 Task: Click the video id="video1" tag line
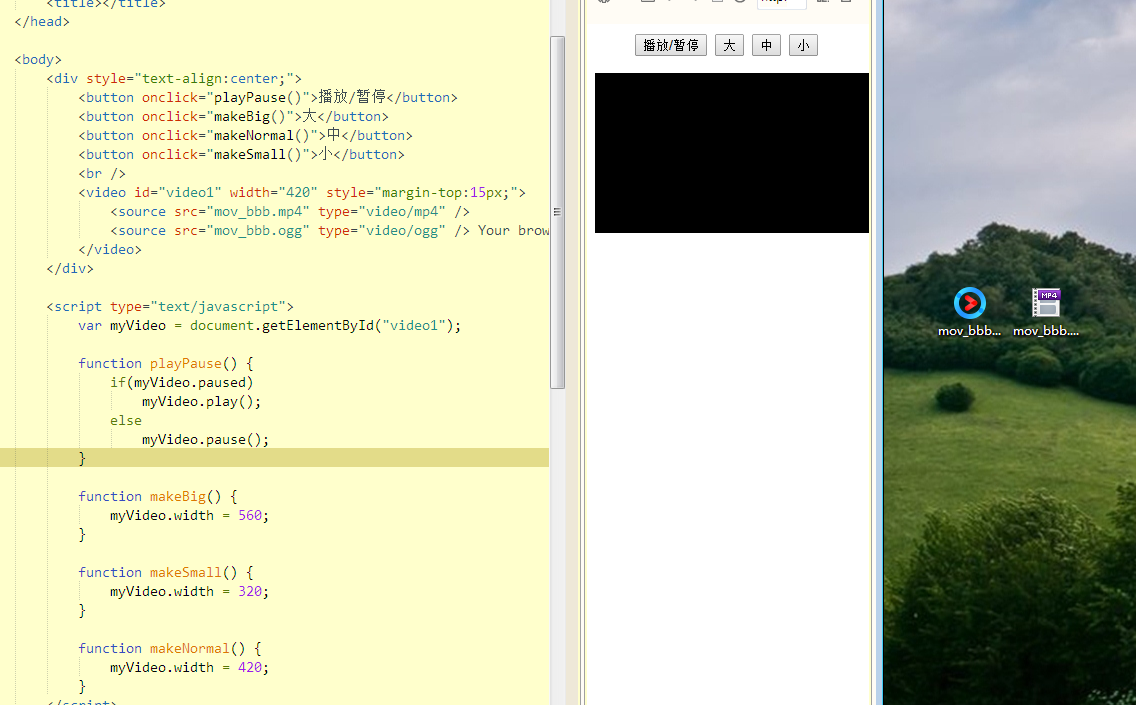click(302, 193)
